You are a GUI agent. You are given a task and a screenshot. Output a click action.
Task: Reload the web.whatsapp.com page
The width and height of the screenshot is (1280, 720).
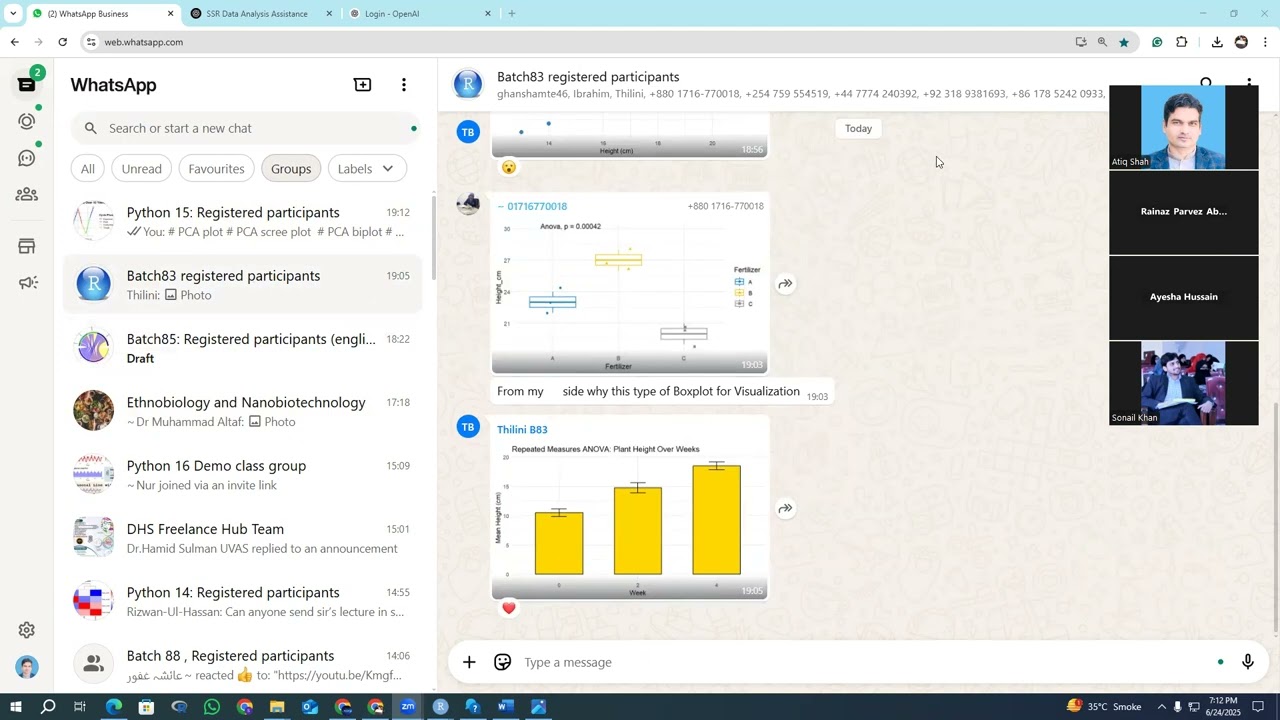pyautogui.click(x=62, y=42)
